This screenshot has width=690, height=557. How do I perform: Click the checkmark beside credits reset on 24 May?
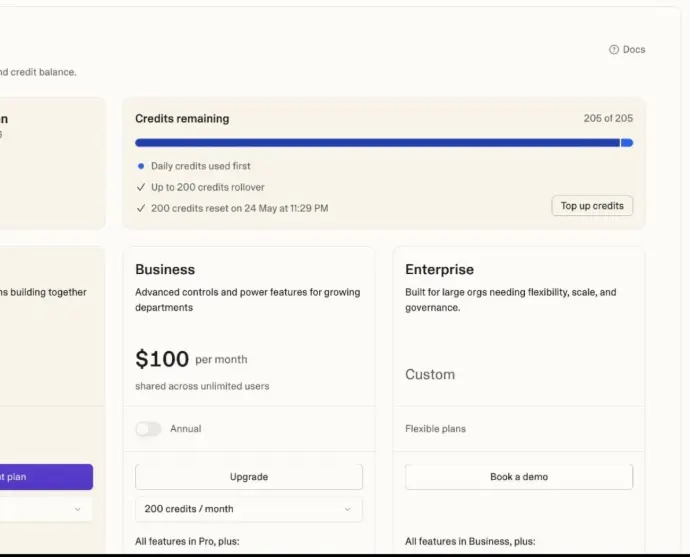tap(141, 208)
